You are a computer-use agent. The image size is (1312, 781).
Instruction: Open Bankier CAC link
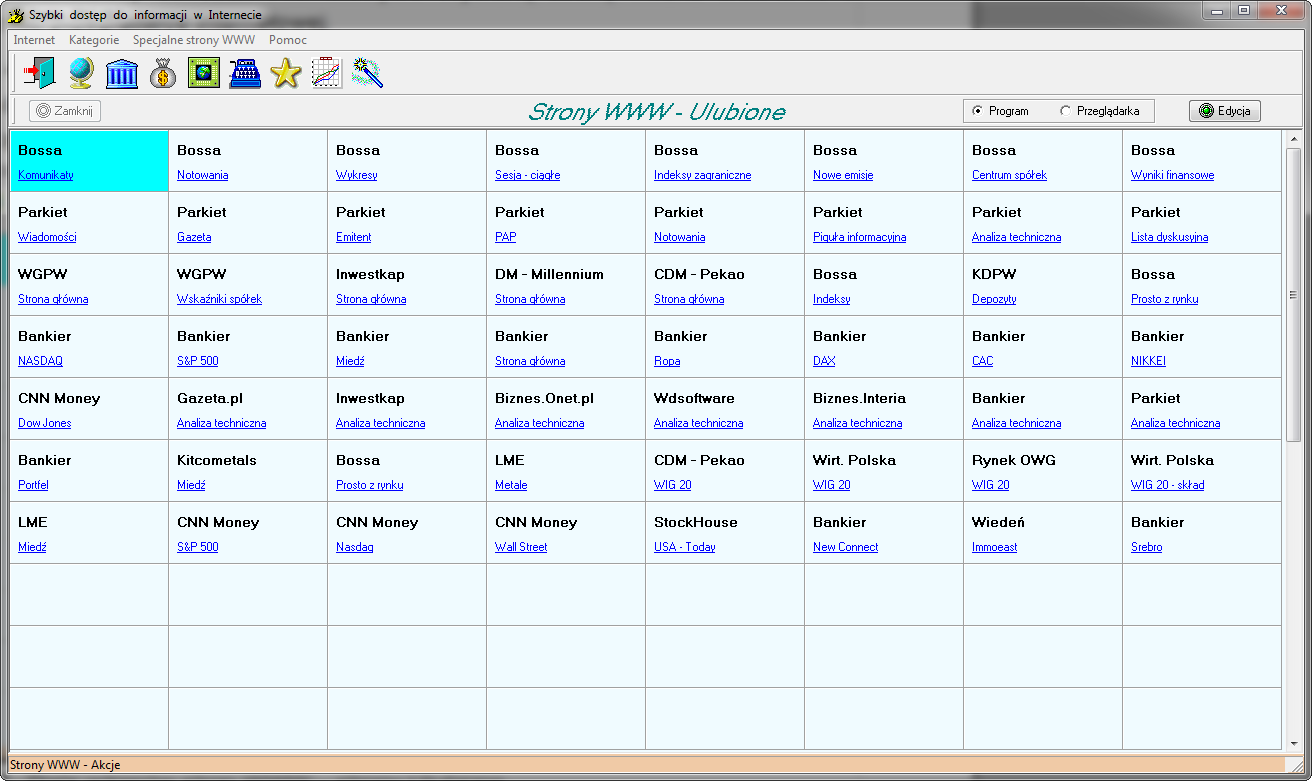click(x=982, y=361)
